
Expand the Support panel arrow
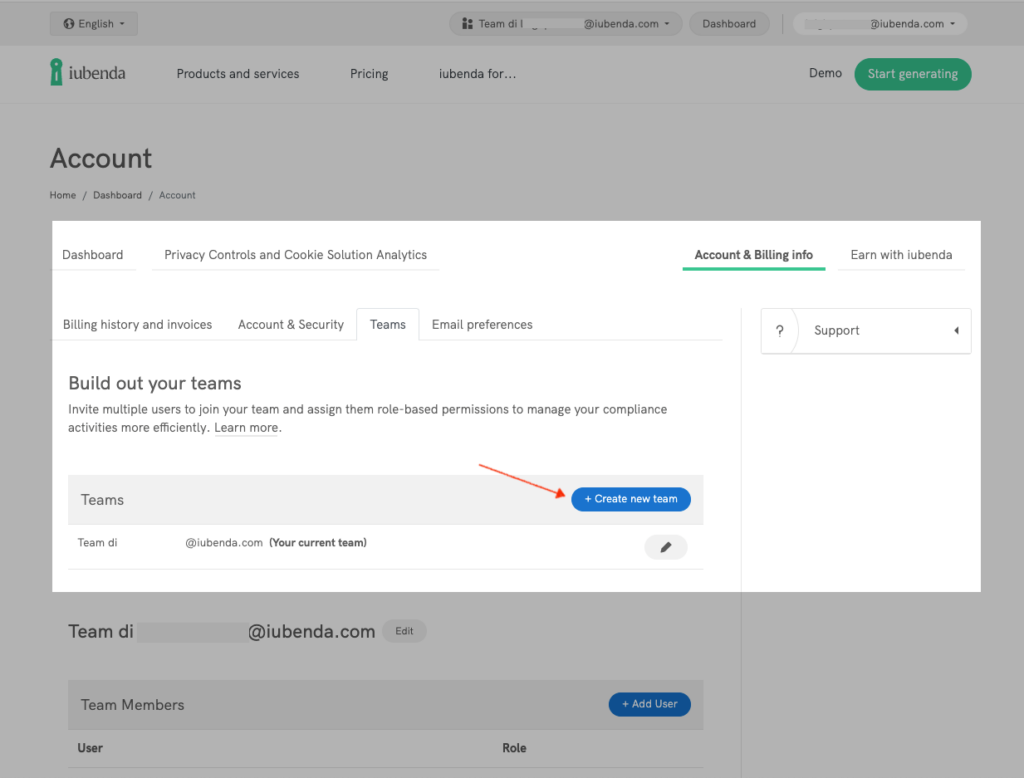click(x=956, y=331)
